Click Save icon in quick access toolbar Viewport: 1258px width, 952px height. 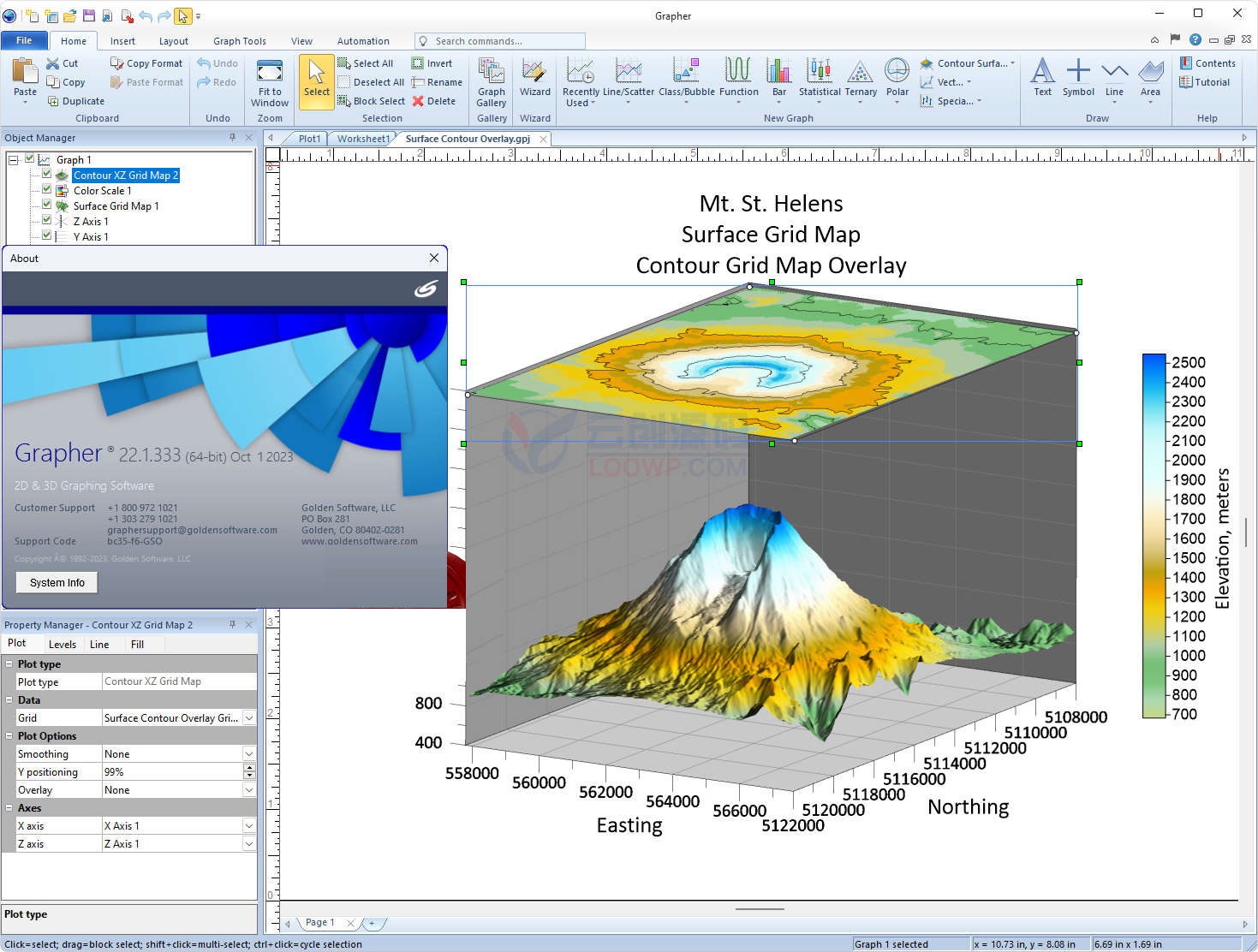(89, 15)
